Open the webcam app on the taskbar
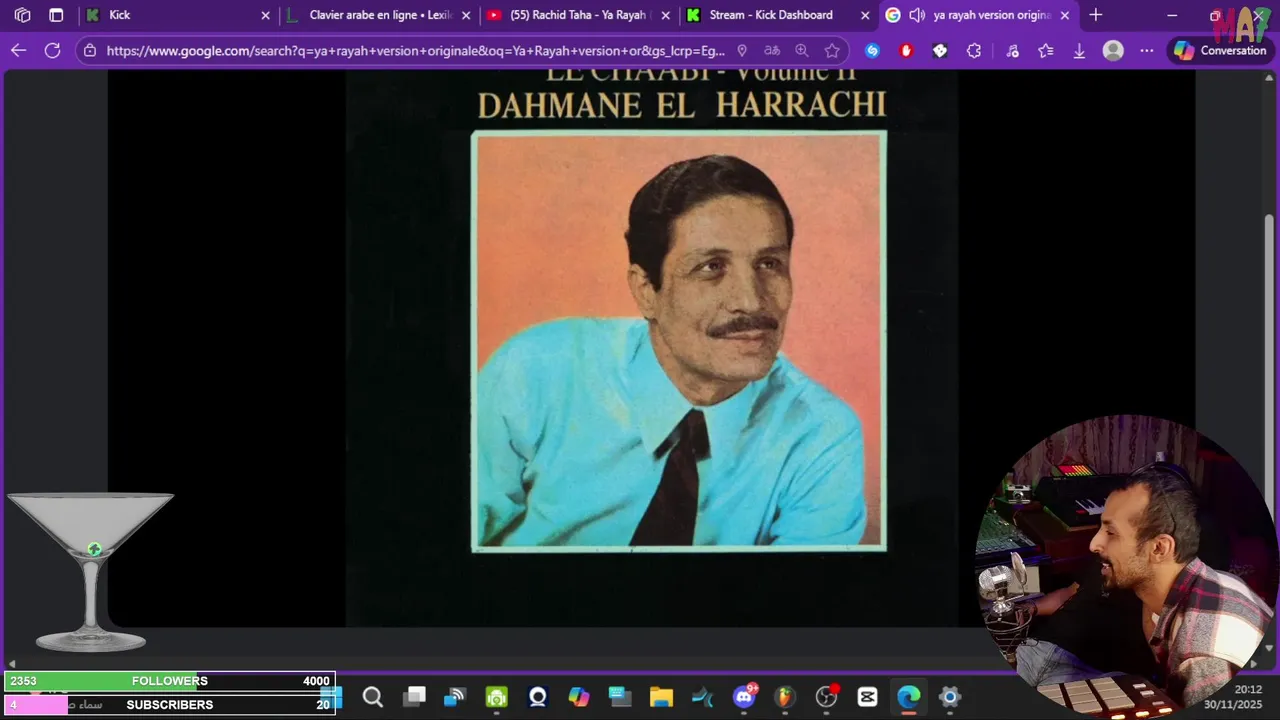The image size is (1280, 720). click(x=538, y=697)
